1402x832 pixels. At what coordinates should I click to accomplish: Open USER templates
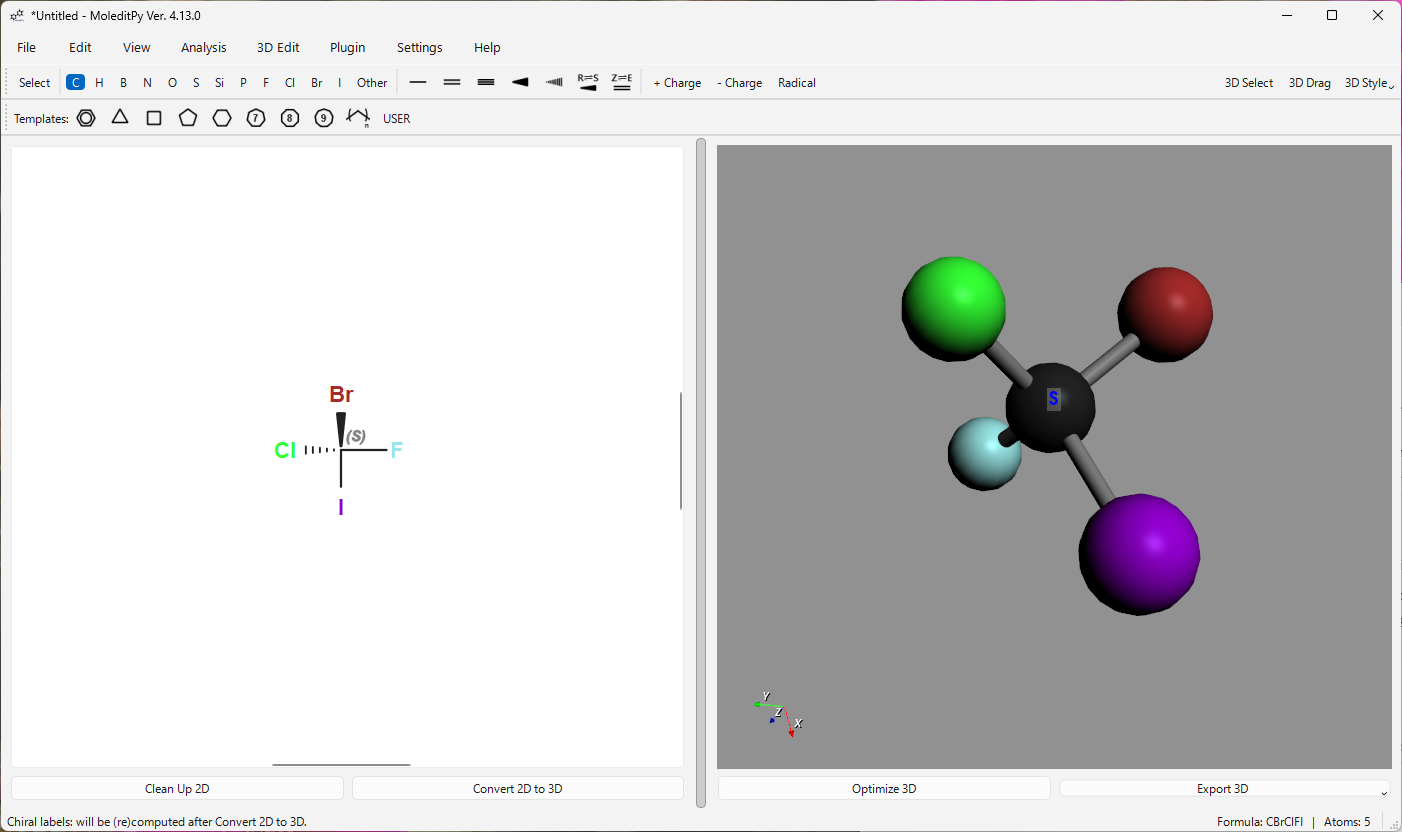point(397,118)
